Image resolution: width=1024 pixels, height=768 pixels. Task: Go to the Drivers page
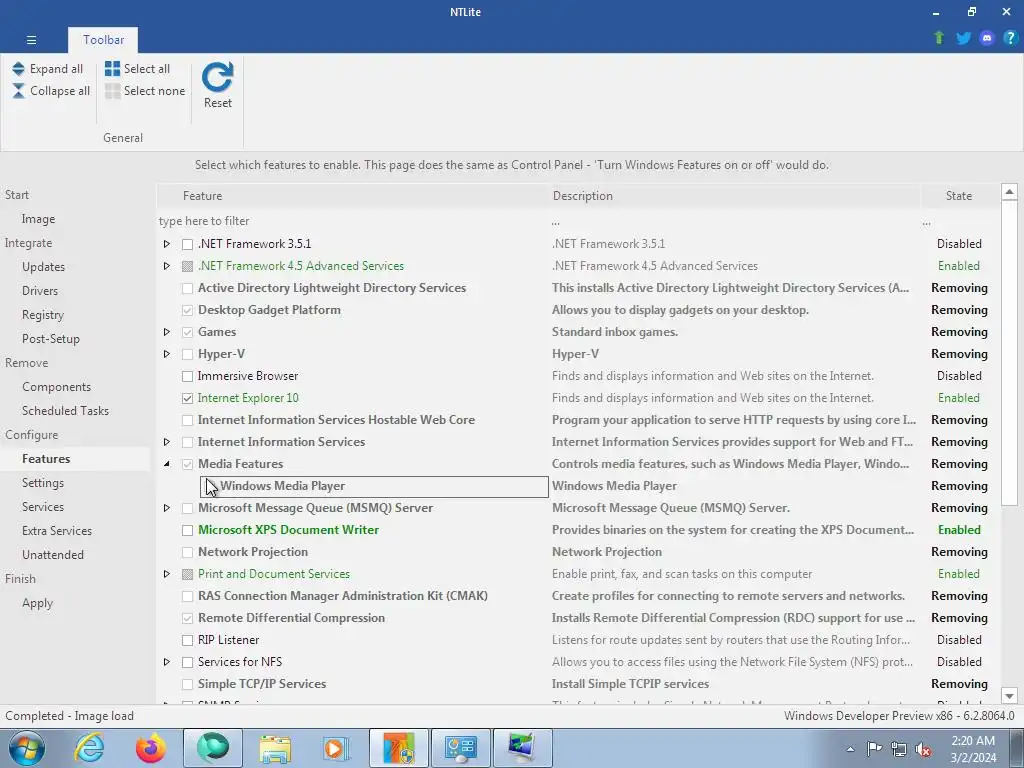40,291
